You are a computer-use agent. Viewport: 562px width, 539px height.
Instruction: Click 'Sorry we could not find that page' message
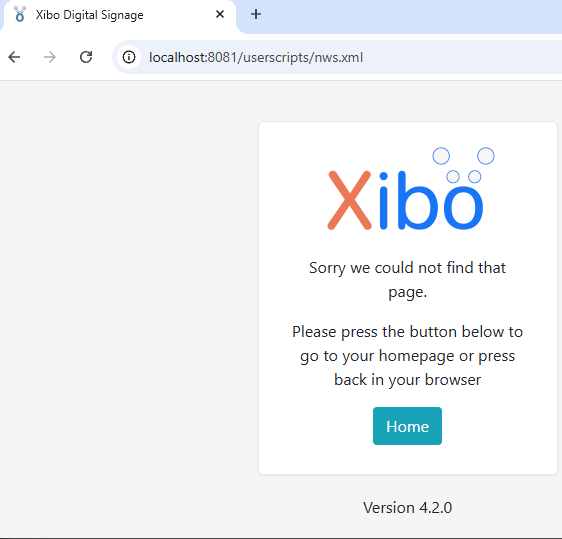tap(408, 280)
